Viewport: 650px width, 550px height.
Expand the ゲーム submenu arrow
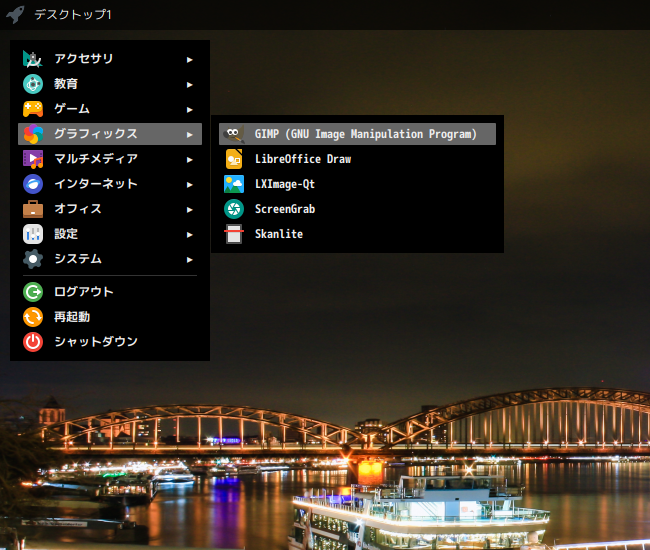pyautogui.click(x=189, y=110)
